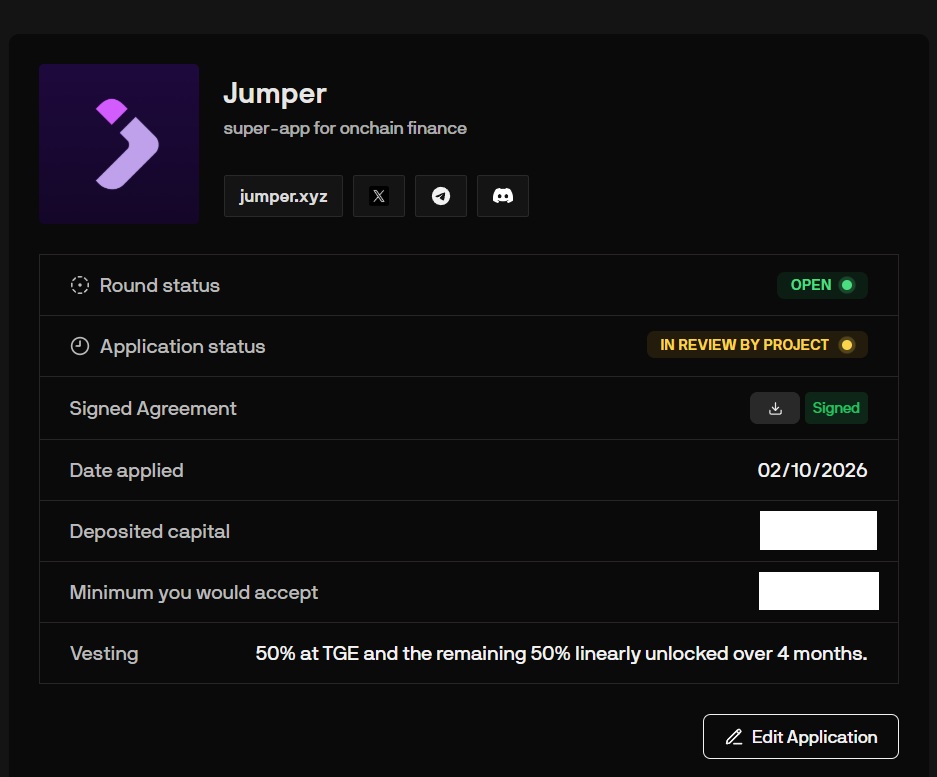Image resolution: width=937 pixels, height=777 pixels.
Task: Click the 'Date applied' label
Action: coord(127,470)
